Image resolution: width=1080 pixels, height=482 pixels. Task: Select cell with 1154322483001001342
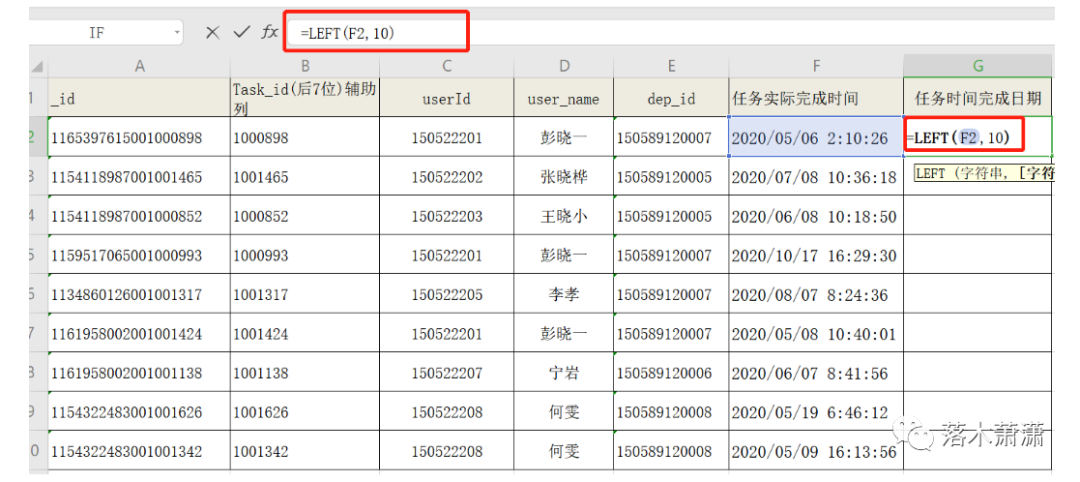pyautogui.click(x=139, y=452)
